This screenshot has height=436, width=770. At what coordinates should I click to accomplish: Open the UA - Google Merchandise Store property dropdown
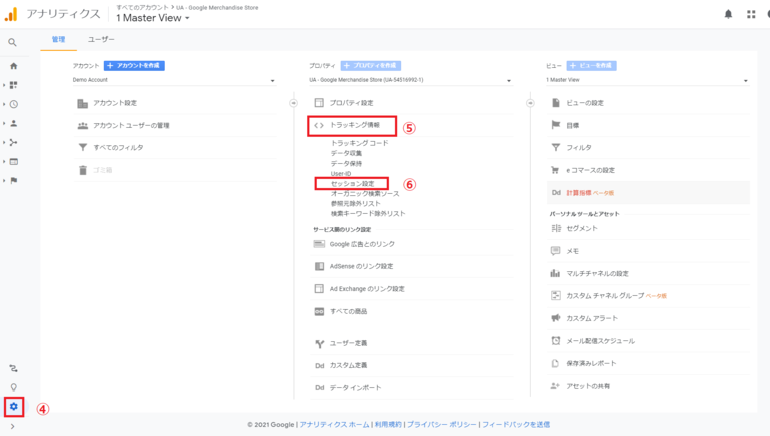tap(410, 81)
